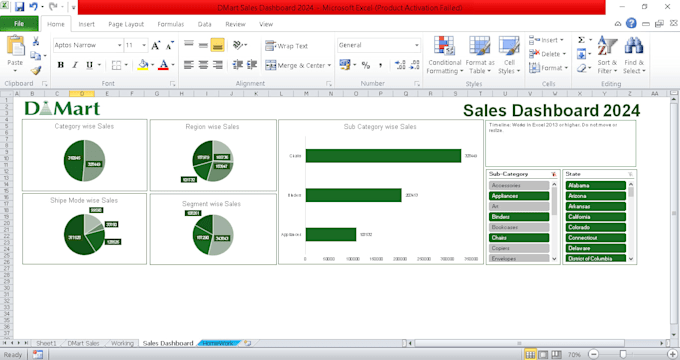This screenshot has height=360, width=680.
Task: Click the Accounting Number Format icon
Action: coord(345,65)
